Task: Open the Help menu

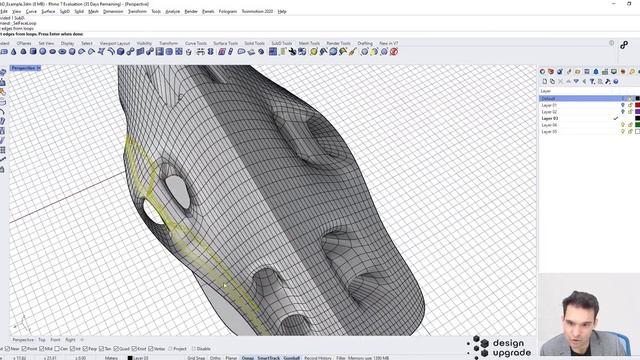Action: point(282,11)
